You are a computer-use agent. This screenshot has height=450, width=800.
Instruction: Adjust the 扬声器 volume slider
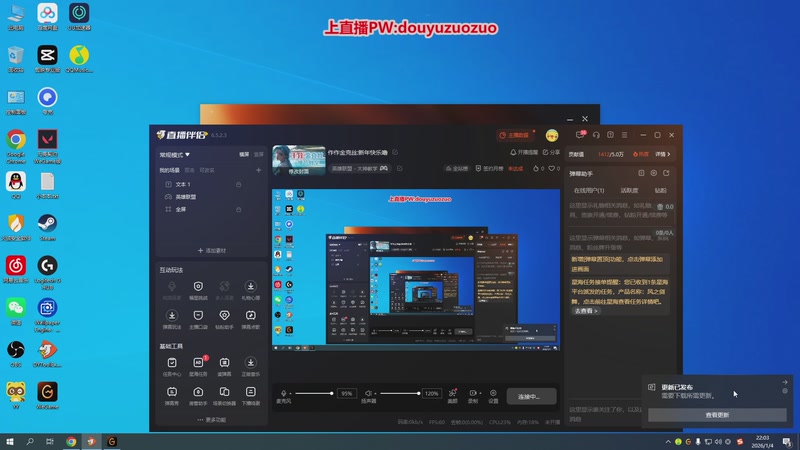400,393
